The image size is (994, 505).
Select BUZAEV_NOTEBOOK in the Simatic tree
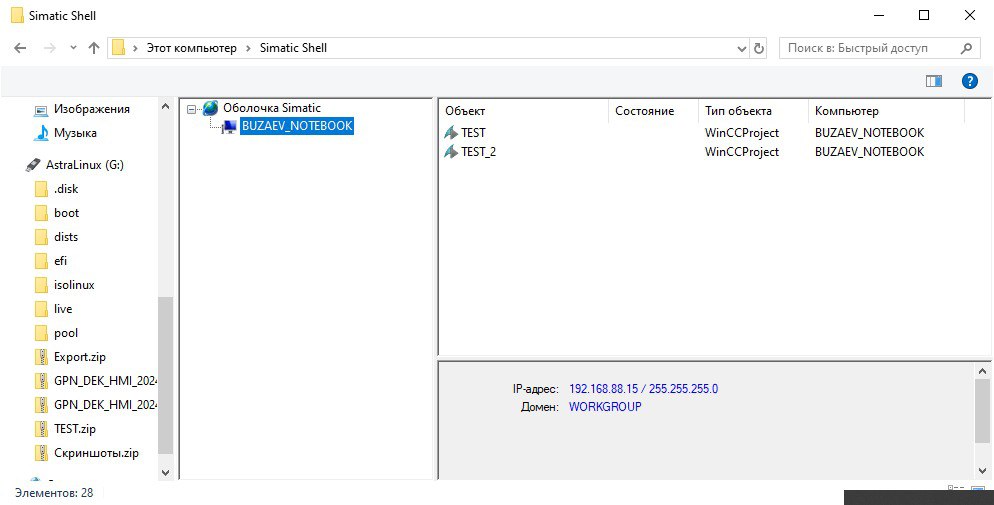pos(297,126)
